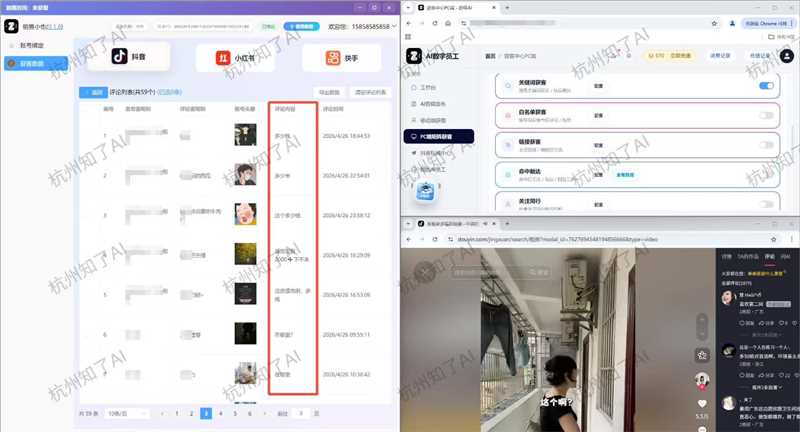The image size is (800, 432).
Task: Click the 清空评论列表 button
Action: [x=370, y=92]
